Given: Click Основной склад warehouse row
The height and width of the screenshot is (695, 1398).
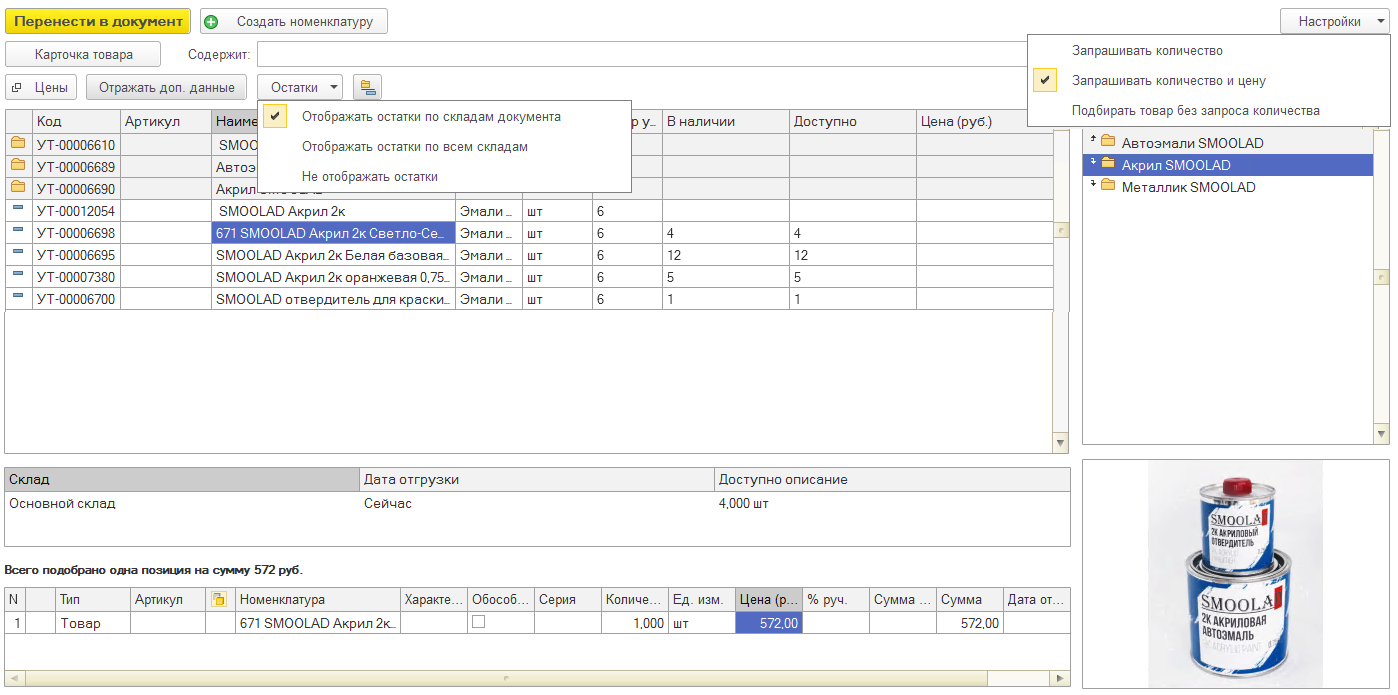Looking at the screenshot, I should point(537,504).
